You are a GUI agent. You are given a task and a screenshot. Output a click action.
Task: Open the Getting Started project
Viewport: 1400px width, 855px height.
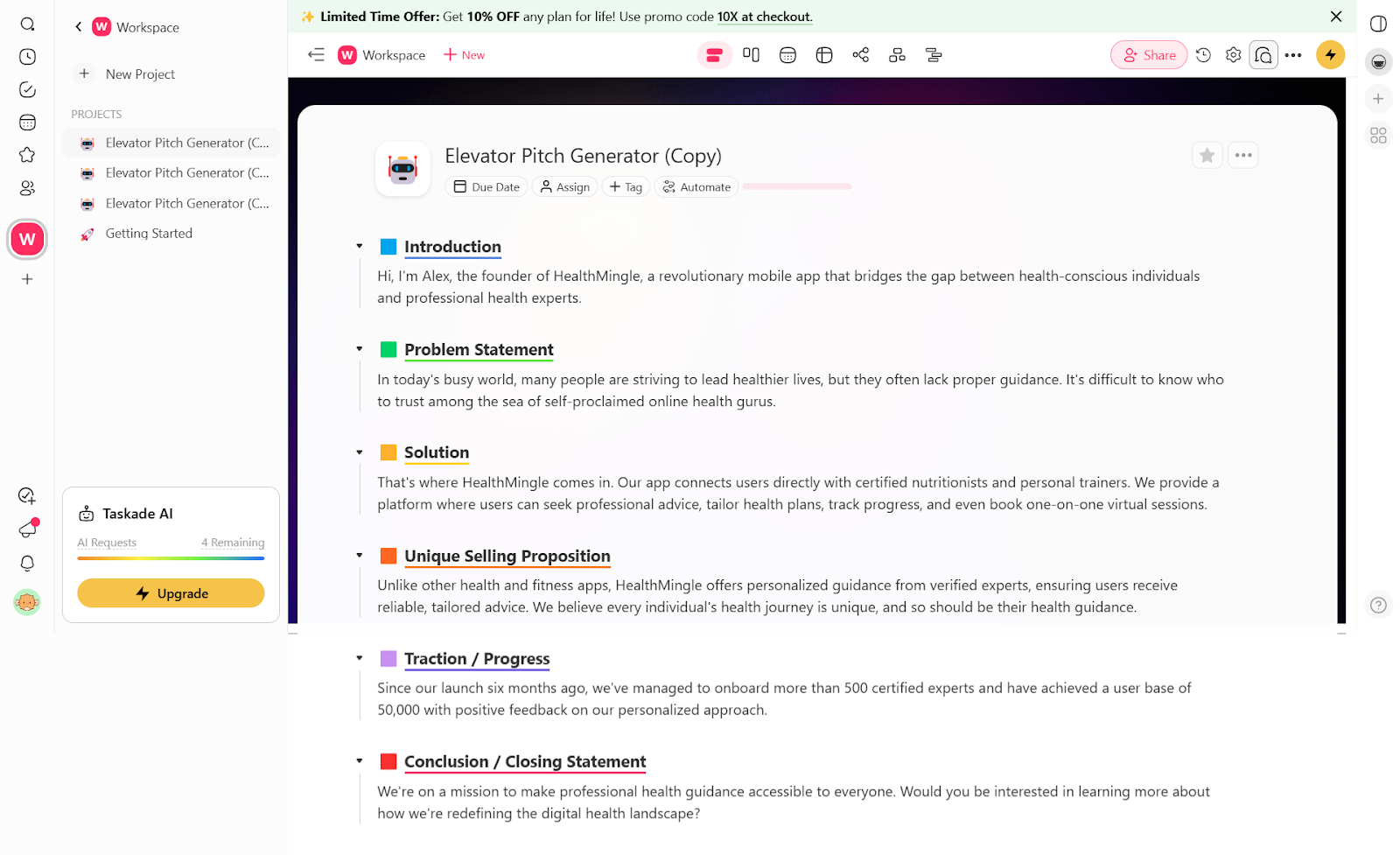tap(148, 233)
